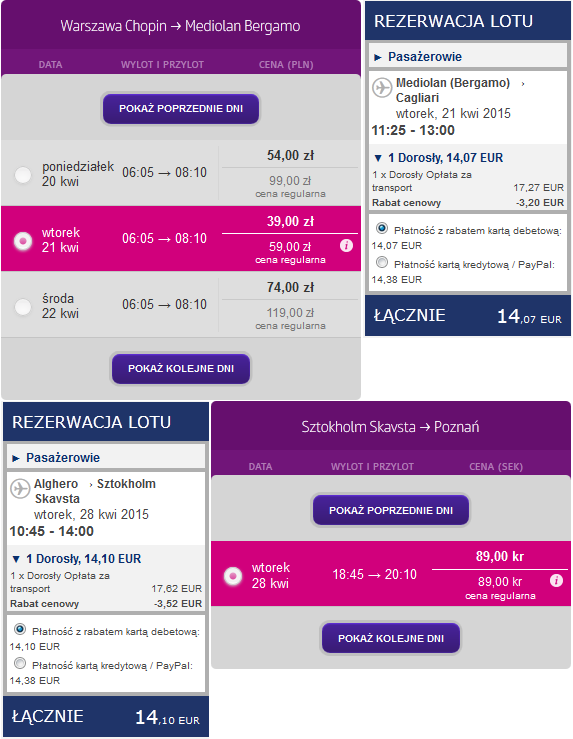This screenshot has height=739, width=573.
Task: Click plane icon next to Mediolan (Bergamo) Cagliari
Action: coord(382,87)
